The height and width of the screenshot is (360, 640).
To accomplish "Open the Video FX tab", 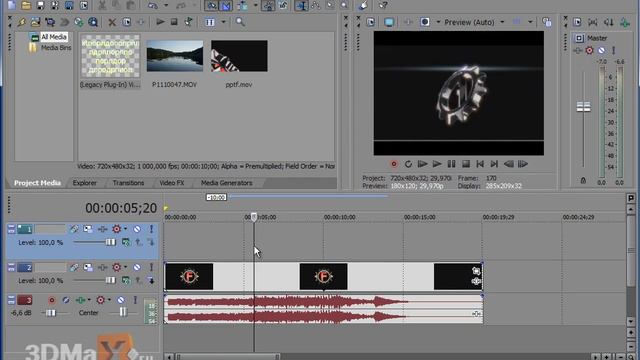I will coord(172,183).
